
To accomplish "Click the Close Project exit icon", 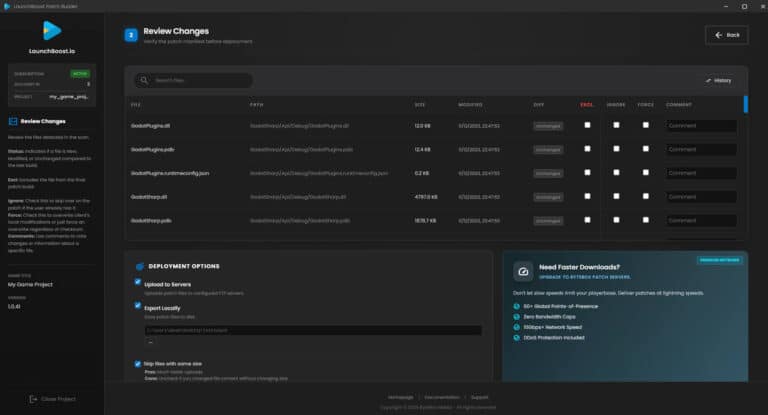I will click(x=33, y=399).
